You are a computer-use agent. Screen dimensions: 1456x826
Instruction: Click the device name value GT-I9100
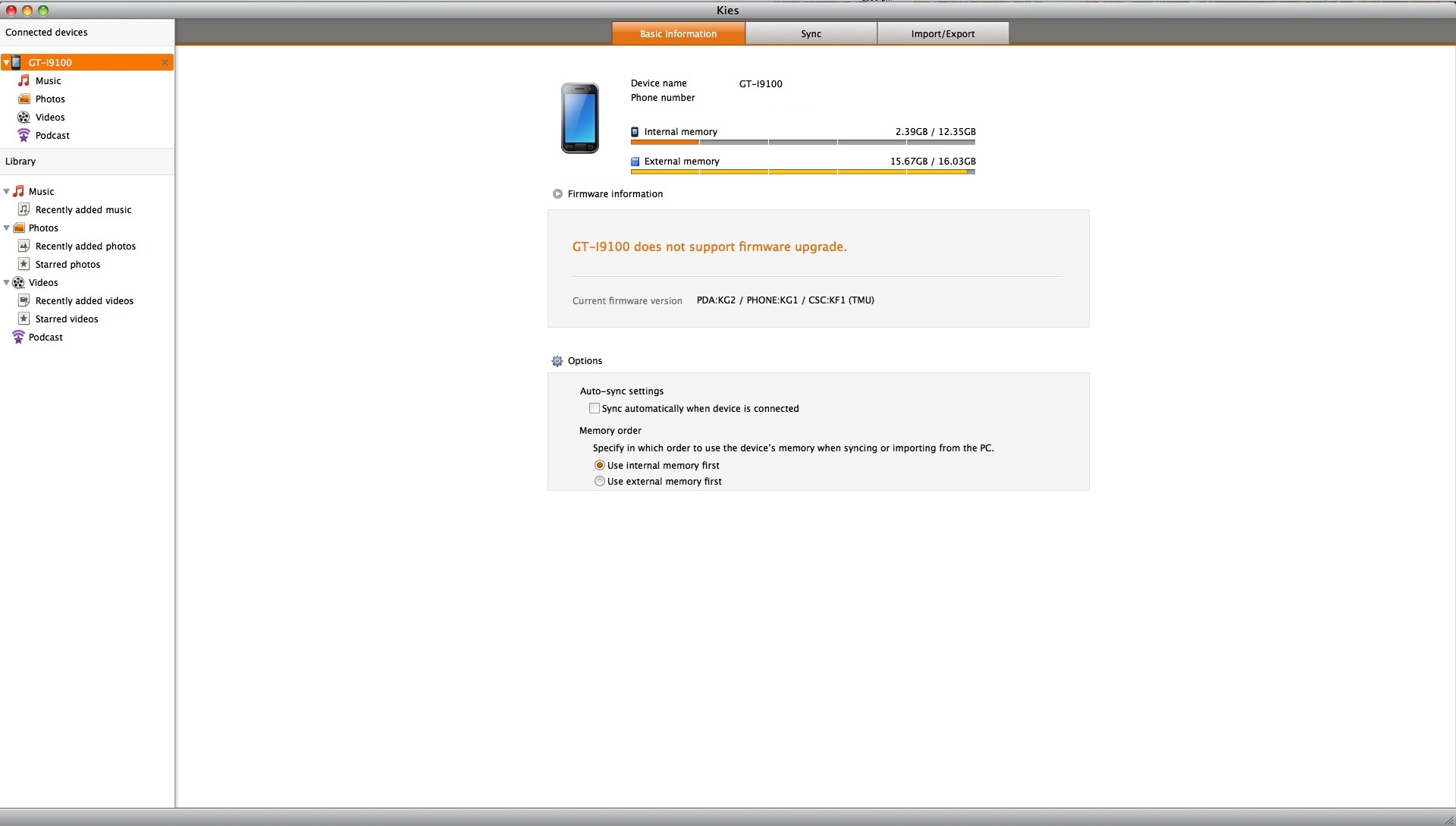coord(761,84)
